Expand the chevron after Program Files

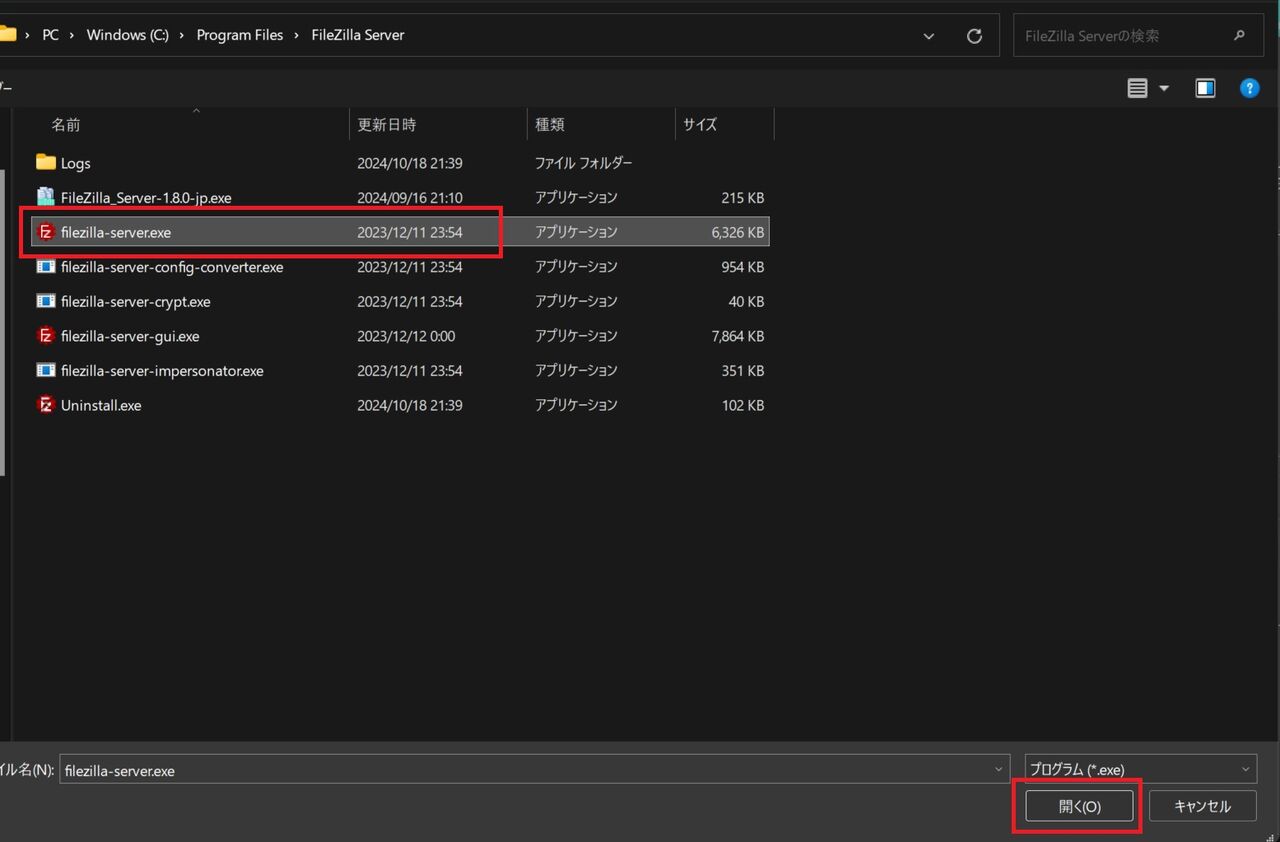(x=297, y=35)
